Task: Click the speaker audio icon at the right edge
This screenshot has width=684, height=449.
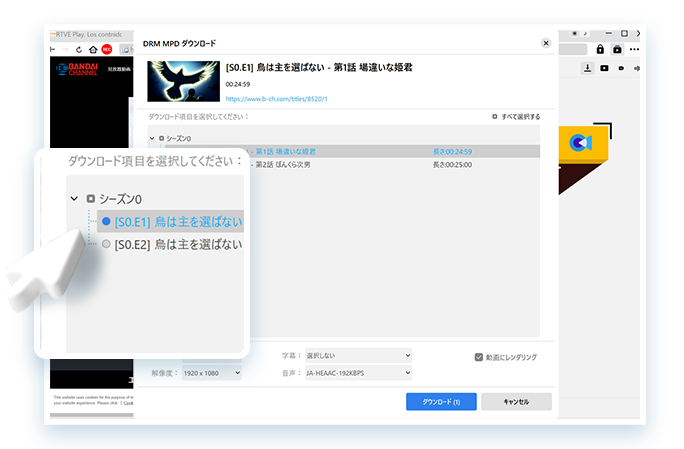Action: pyautogui.click(x=637, y=68)
